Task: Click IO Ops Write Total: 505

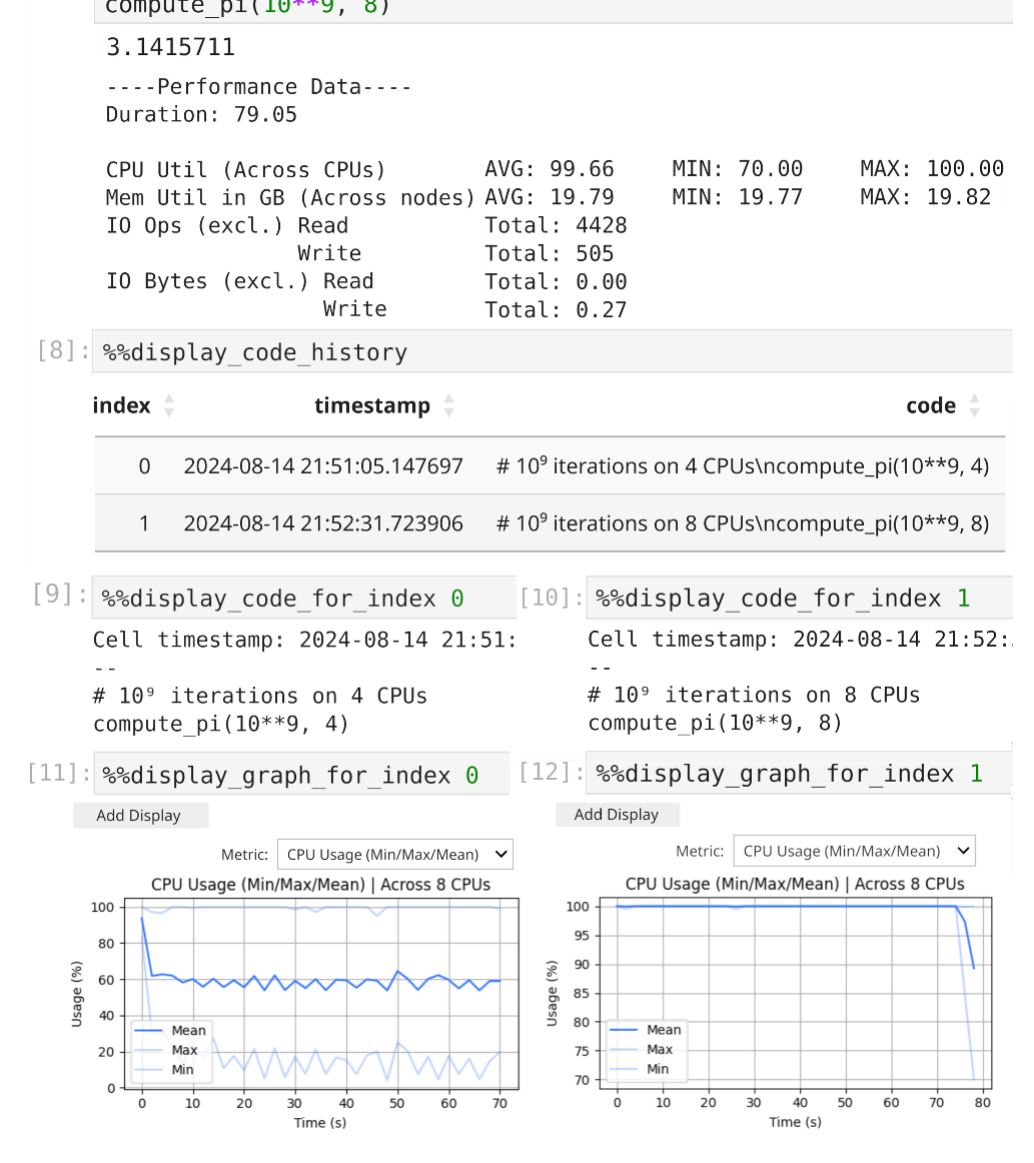Action: [550, 254]
